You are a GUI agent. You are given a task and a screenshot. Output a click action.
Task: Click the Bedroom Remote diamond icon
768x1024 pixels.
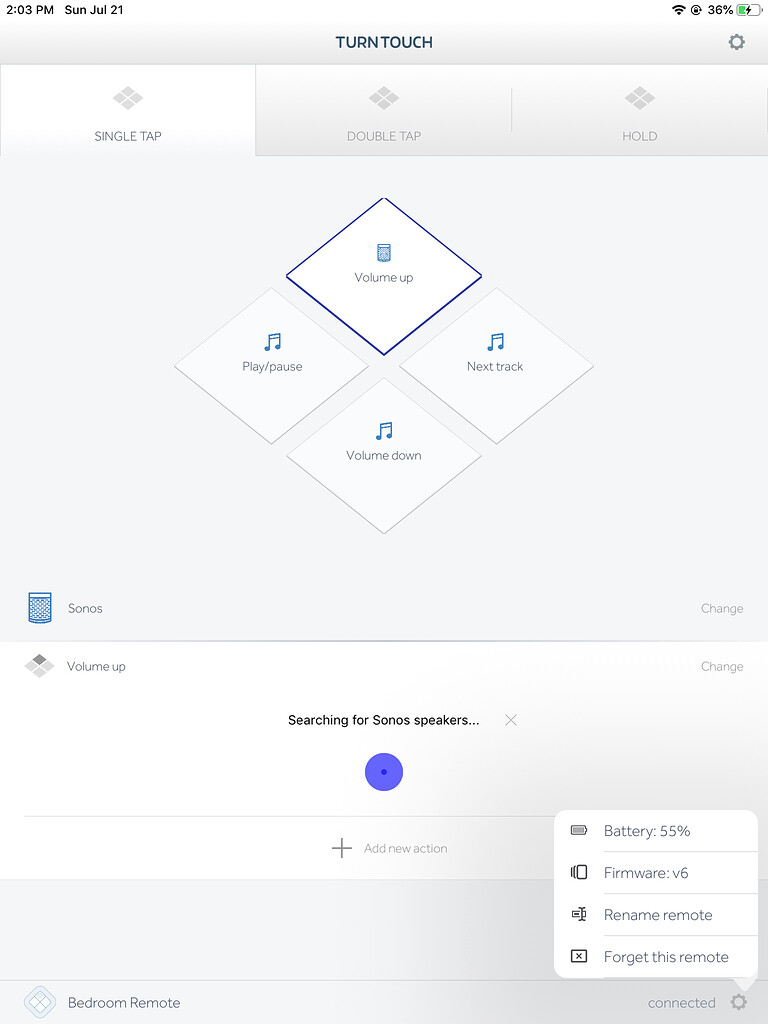(40, 1002)
